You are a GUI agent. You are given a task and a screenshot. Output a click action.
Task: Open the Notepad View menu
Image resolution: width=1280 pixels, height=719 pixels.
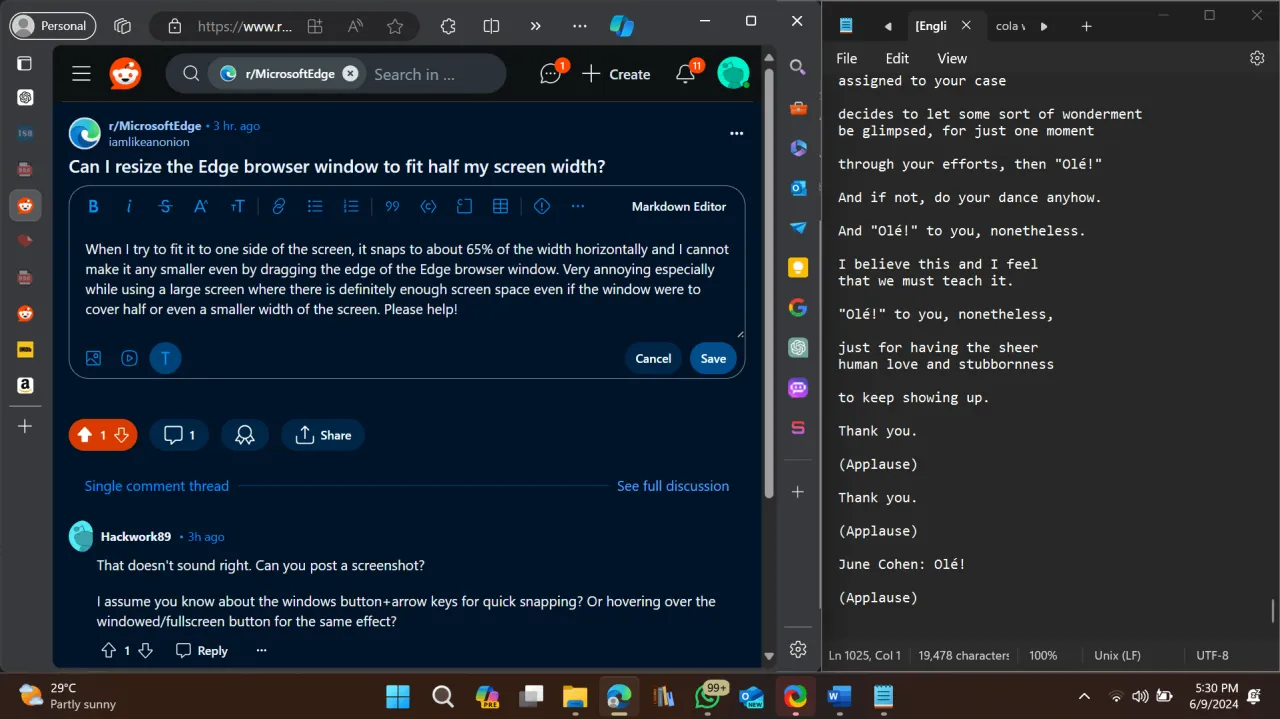952,58
